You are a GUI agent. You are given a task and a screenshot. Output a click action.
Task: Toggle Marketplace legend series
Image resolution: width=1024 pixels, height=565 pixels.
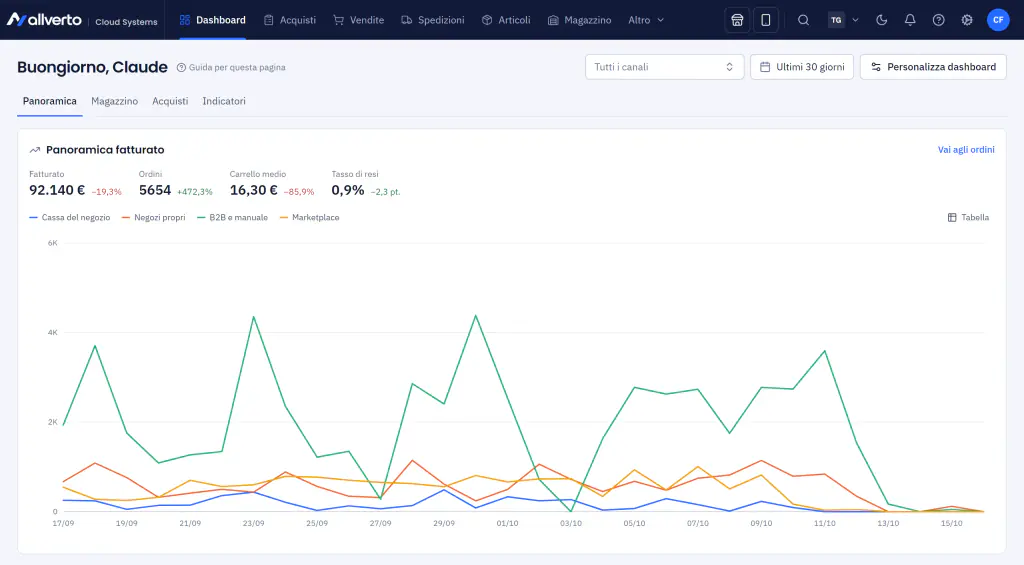click(x=310, y=218)
